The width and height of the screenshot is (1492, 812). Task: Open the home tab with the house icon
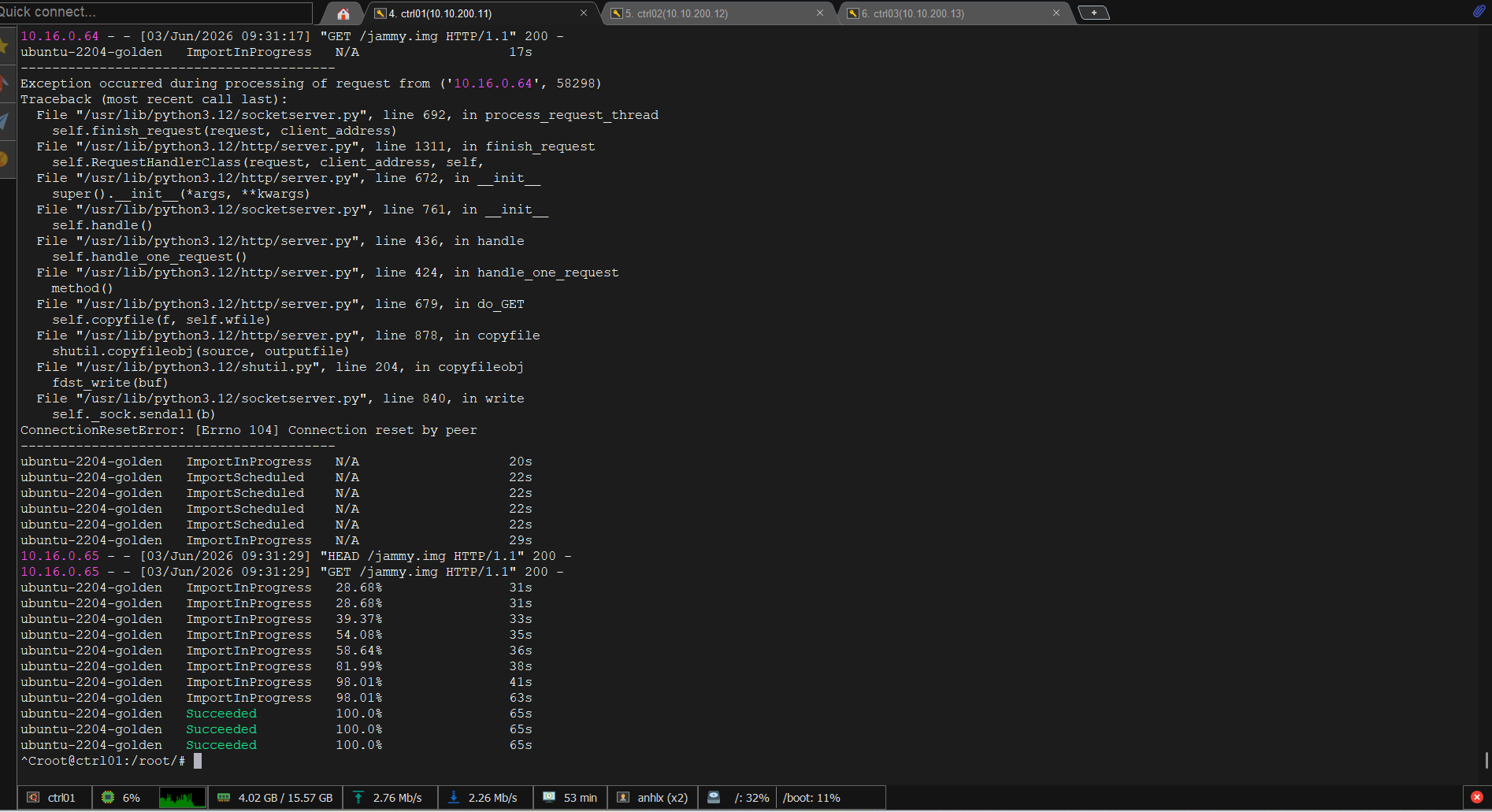coord(343,13)
